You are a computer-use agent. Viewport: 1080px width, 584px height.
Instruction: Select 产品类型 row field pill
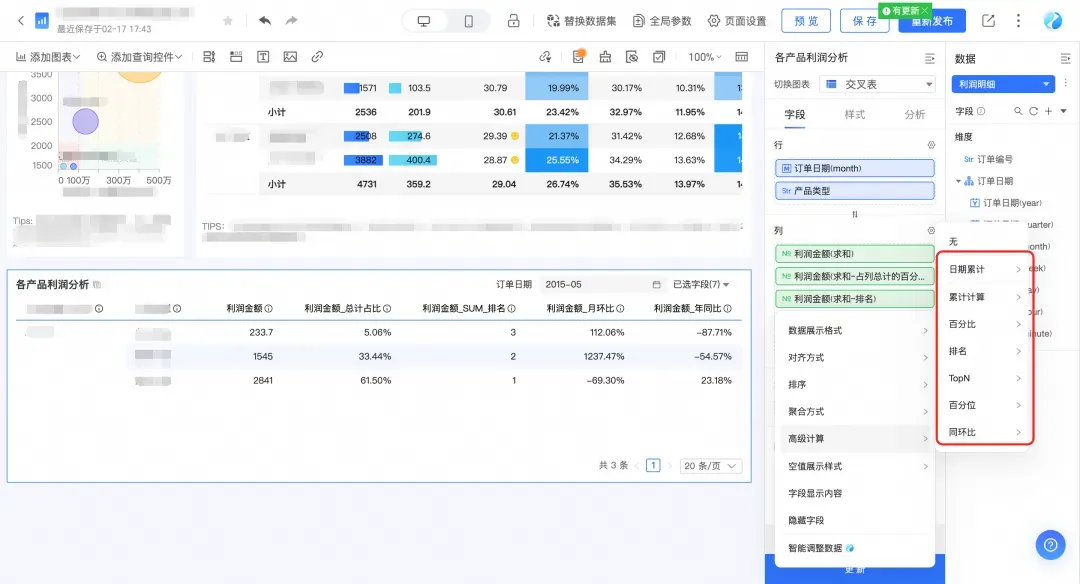click(x=855, y=191)
